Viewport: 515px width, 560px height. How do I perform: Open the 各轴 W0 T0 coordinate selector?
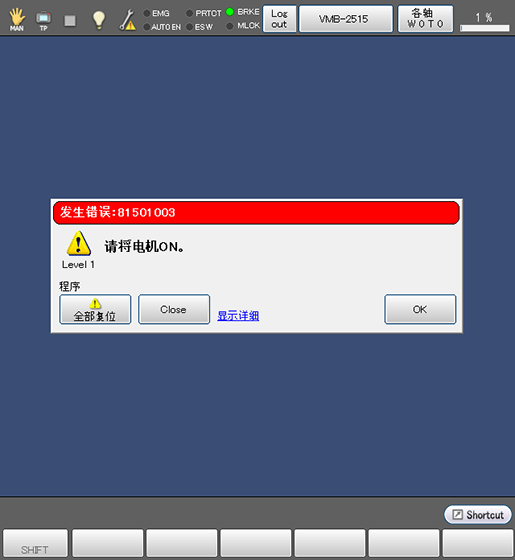pyautogui.click(x=425, y=19)
